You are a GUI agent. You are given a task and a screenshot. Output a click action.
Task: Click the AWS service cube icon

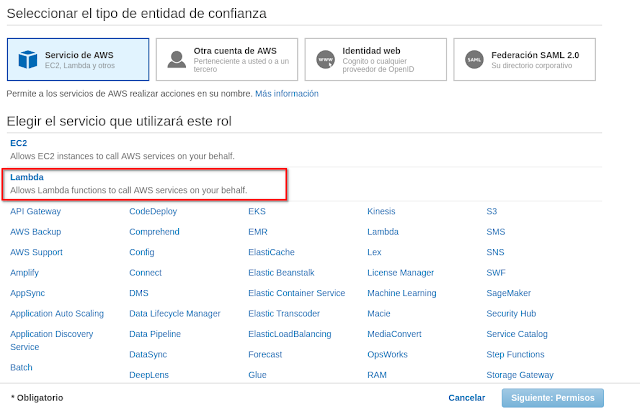coord(28,60)
